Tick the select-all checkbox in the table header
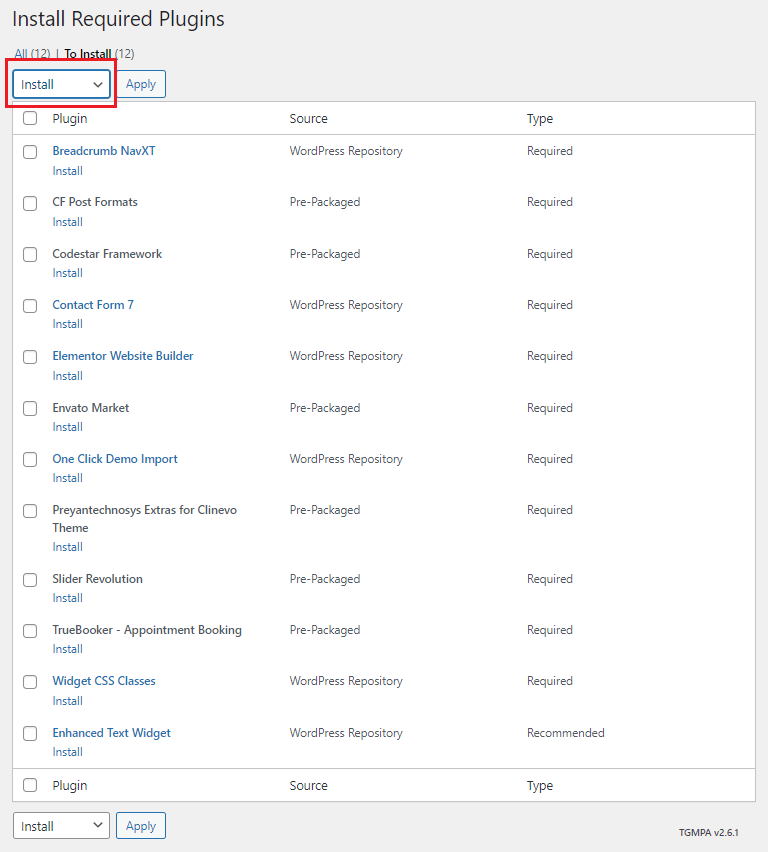768x852 pixels. point(30,118)
